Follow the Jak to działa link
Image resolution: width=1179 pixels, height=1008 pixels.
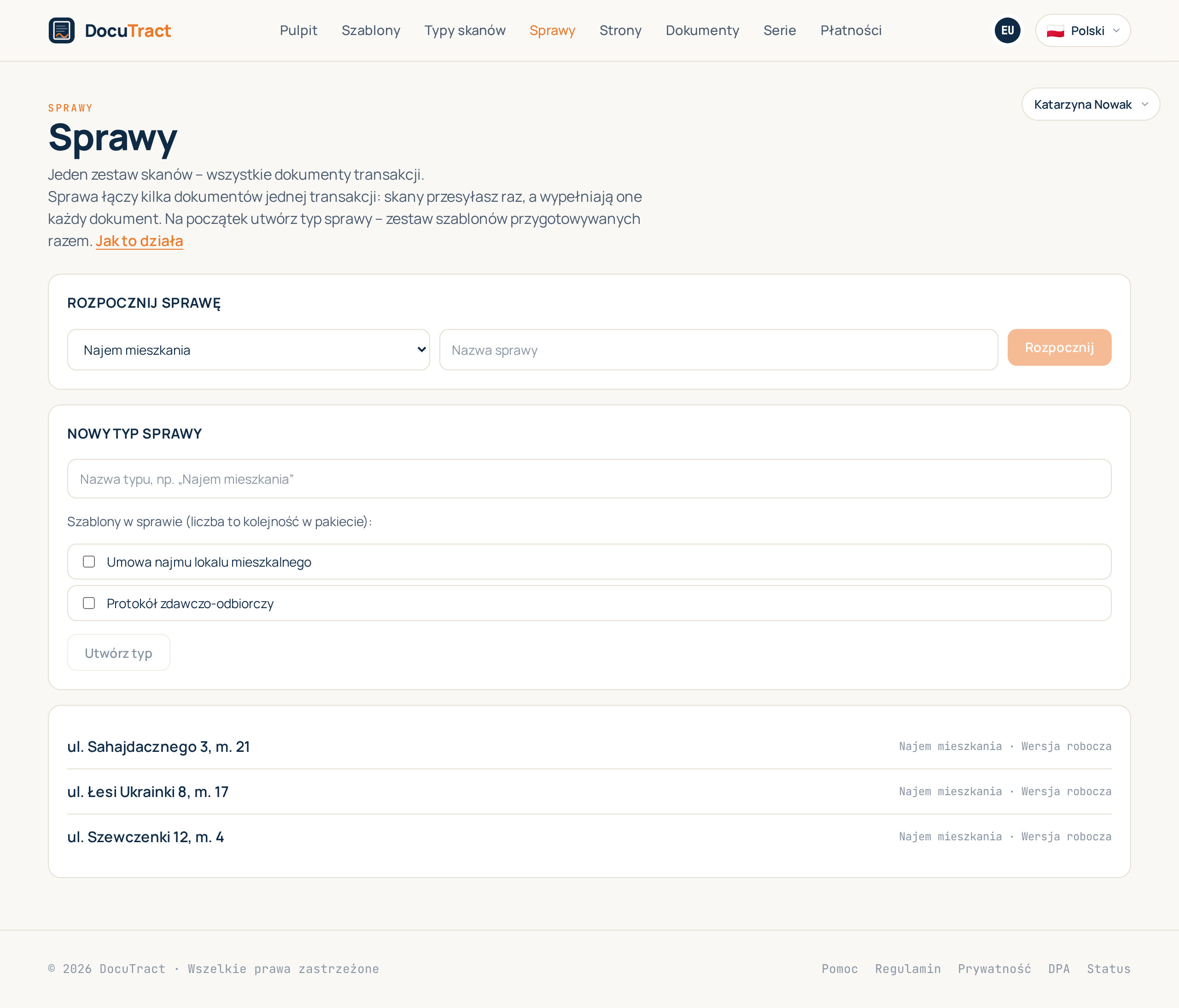tap(140, 241)
